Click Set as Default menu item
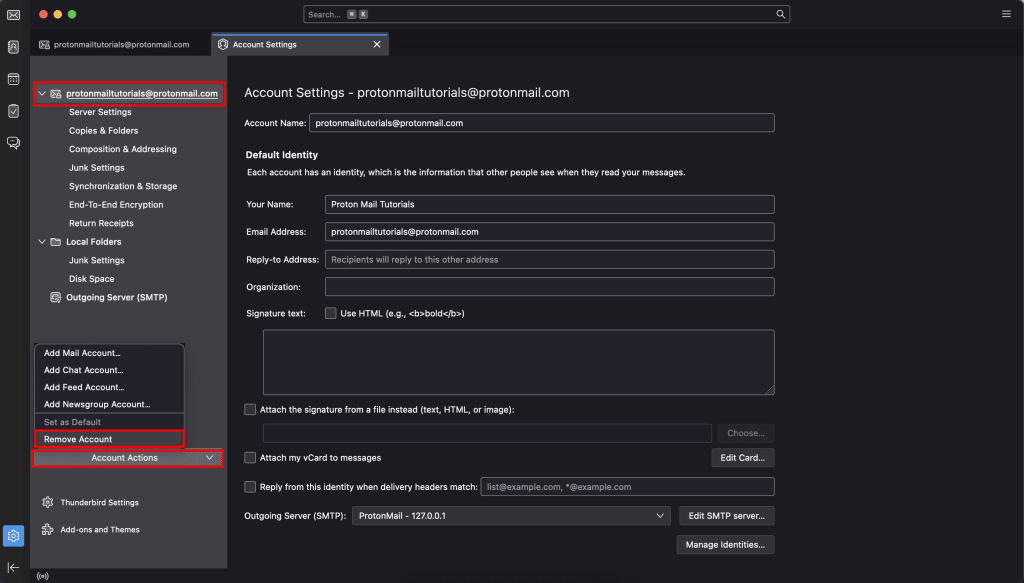 109,422
